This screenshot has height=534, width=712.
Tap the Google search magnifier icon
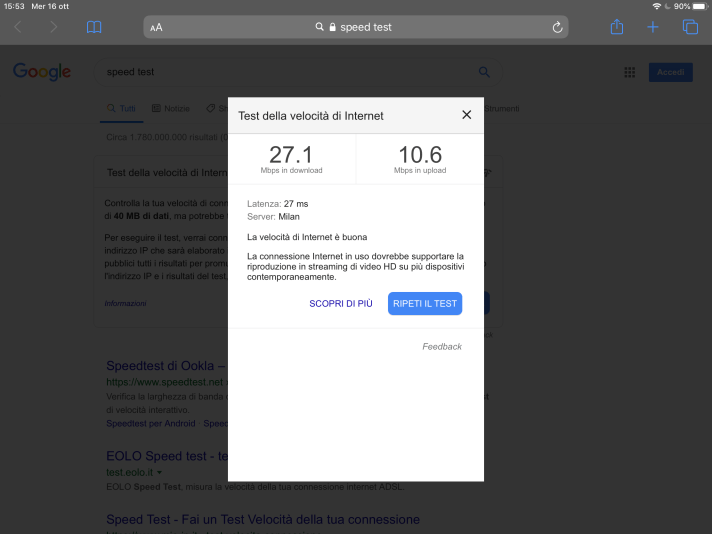(x=485, y=72)
